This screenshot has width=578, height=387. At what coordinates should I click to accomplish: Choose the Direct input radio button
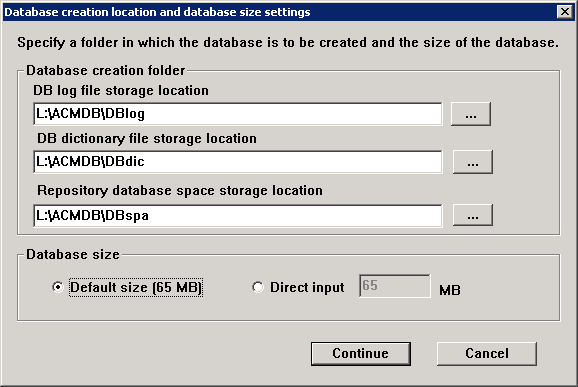[258, 287]
